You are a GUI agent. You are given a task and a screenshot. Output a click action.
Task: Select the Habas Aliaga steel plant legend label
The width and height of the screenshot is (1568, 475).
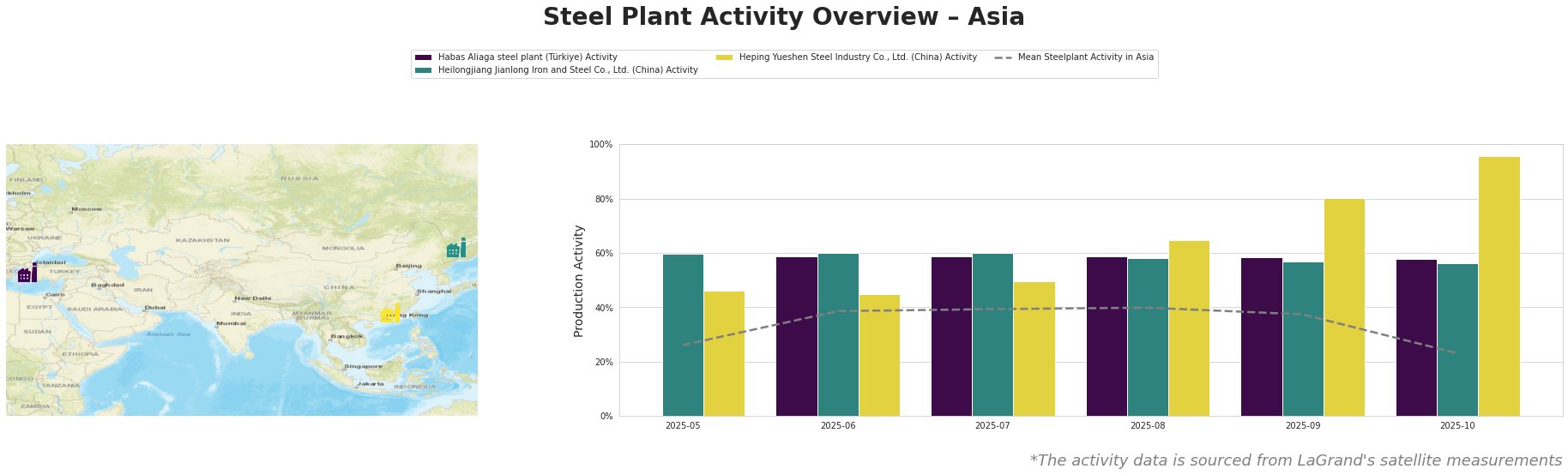[527, 57]
